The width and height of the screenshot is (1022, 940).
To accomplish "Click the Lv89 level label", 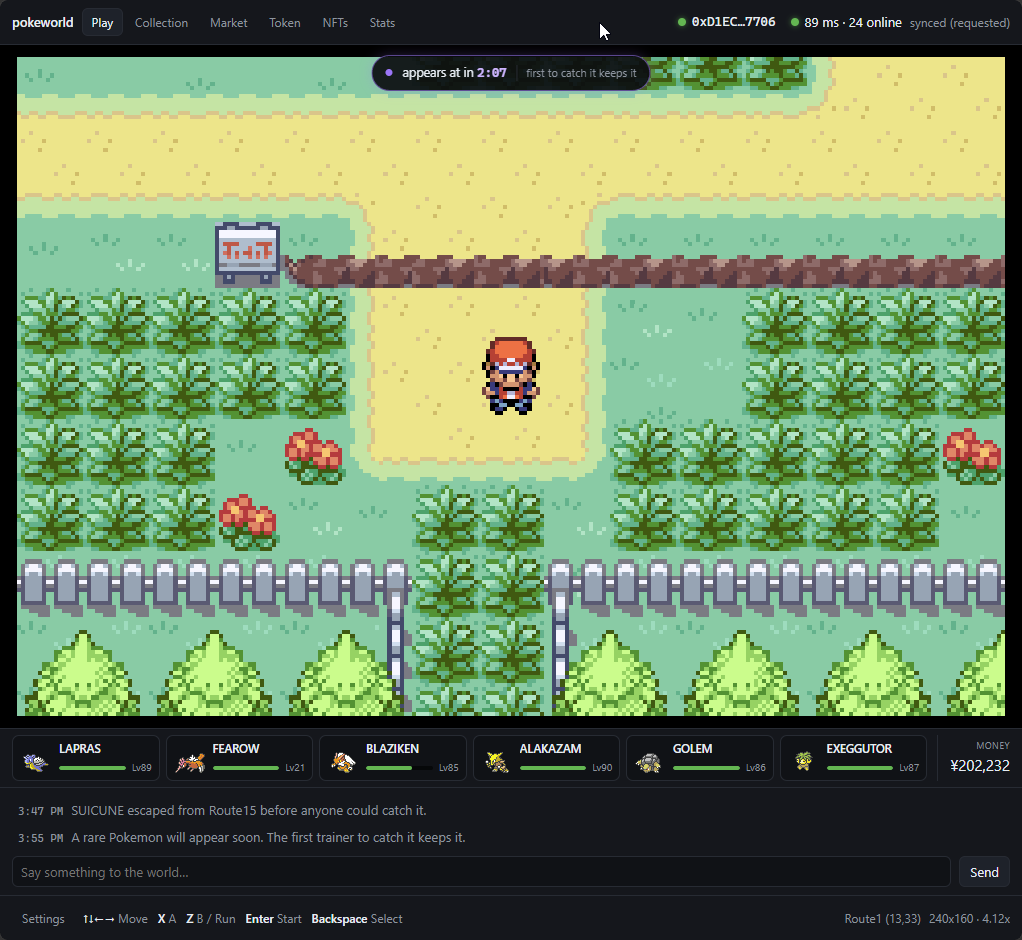I will 141,768.
